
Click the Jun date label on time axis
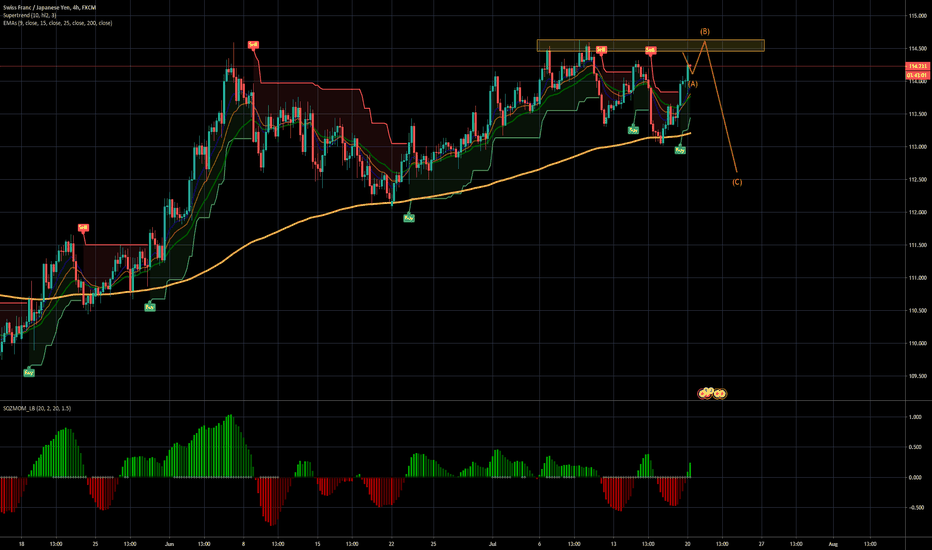tap(169, 544)
